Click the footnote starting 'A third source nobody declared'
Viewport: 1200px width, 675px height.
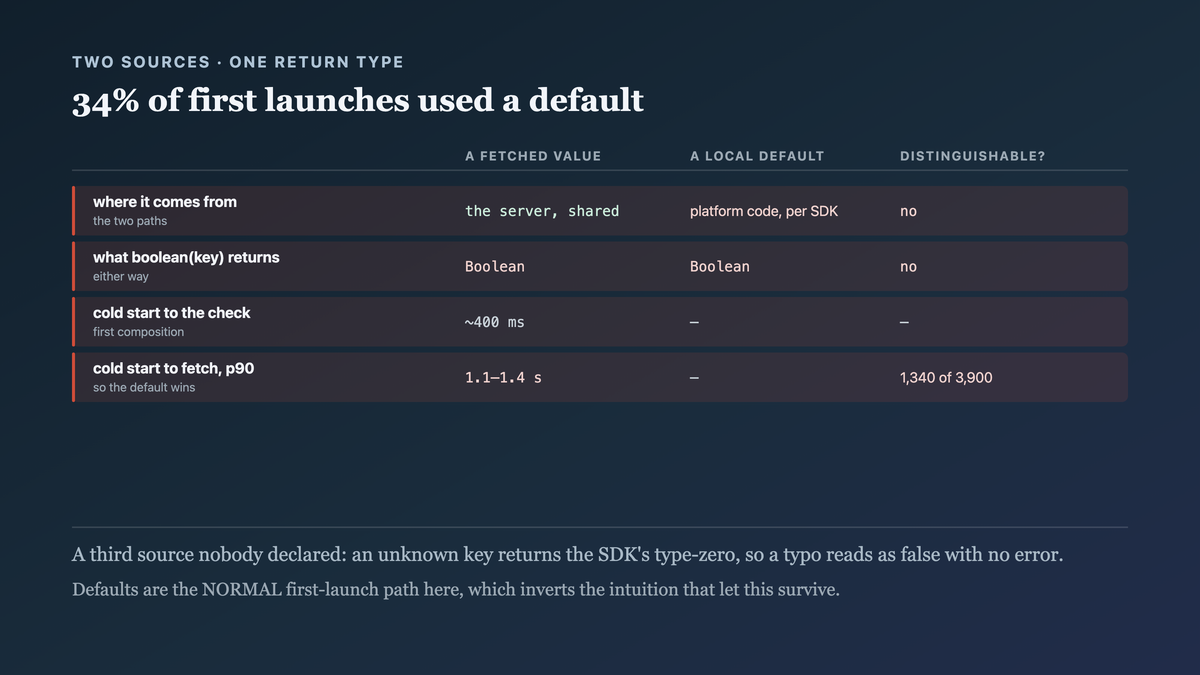567,554
